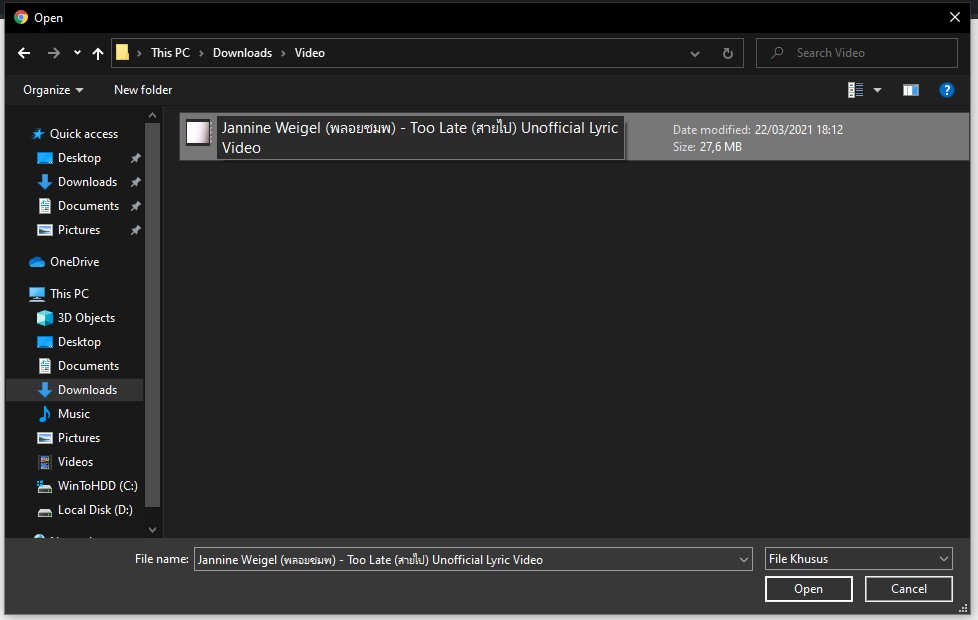Click pin icon next to pinned Desktop

click(135, 158)
